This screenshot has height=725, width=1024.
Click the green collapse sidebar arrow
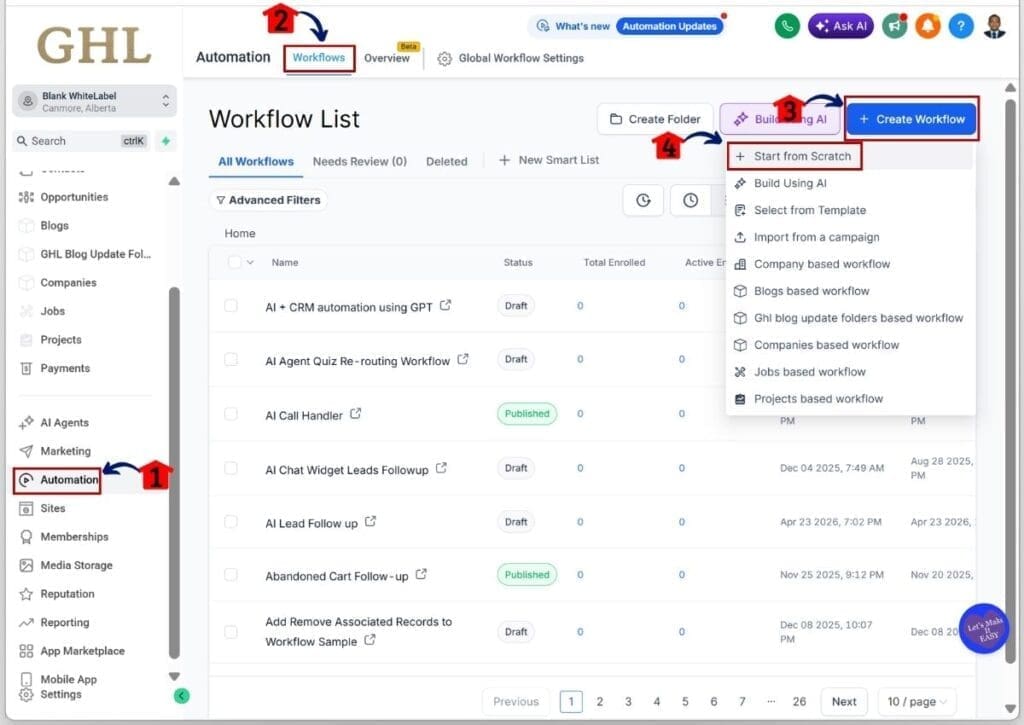182,696
